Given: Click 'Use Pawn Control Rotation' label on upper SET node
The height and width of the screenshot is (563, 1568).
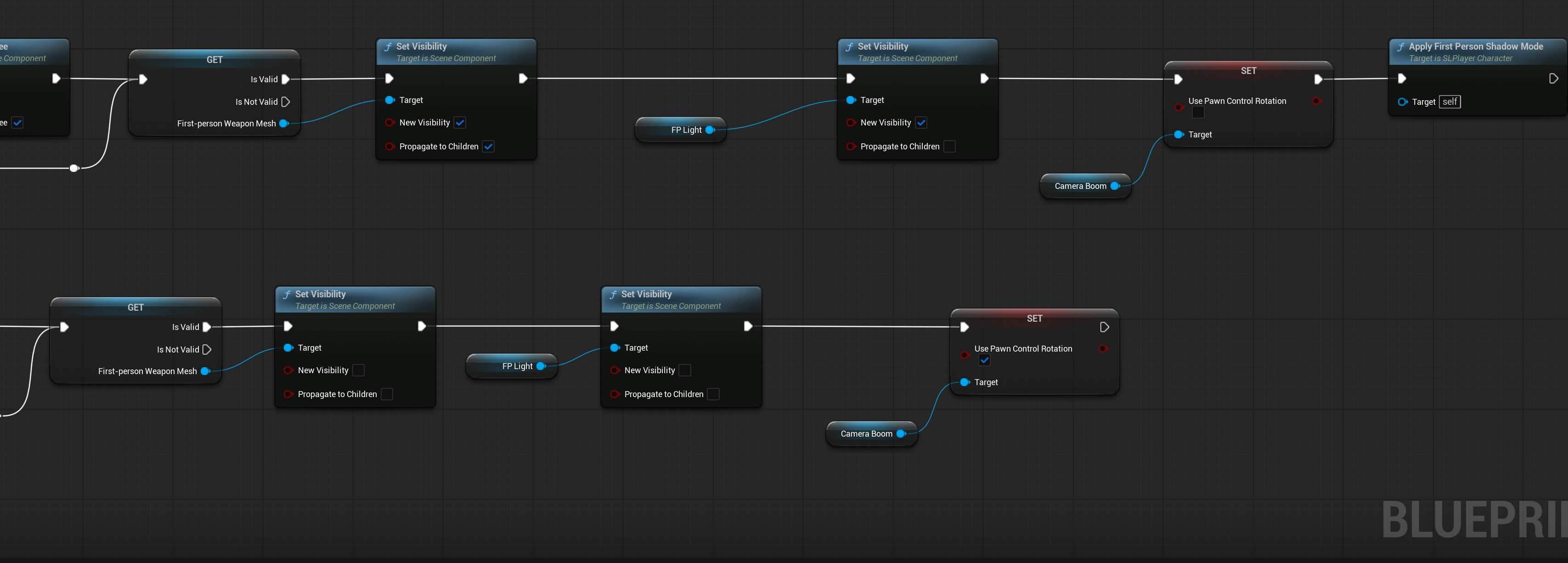Looking at the screenshot, I should [1237, 101].
